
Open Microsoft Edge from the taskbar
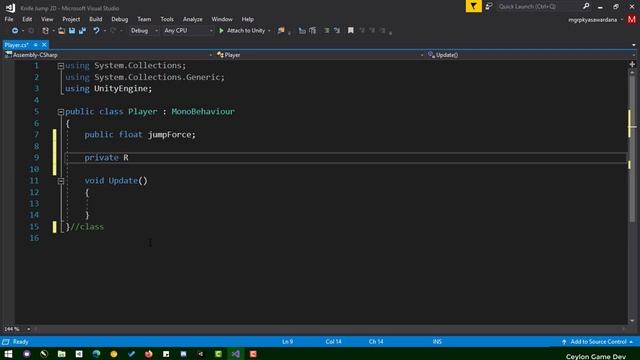(x=96, y=354)
